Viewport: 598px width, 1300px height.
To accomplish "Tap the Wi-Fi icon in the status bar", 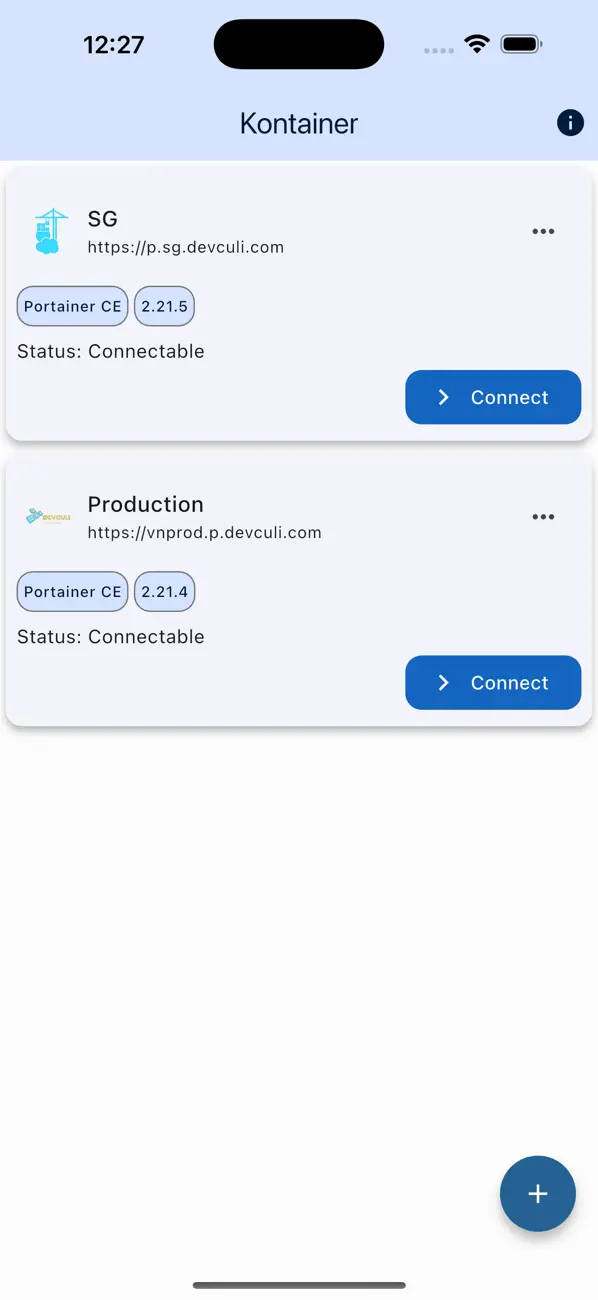I will pos(476,43).
